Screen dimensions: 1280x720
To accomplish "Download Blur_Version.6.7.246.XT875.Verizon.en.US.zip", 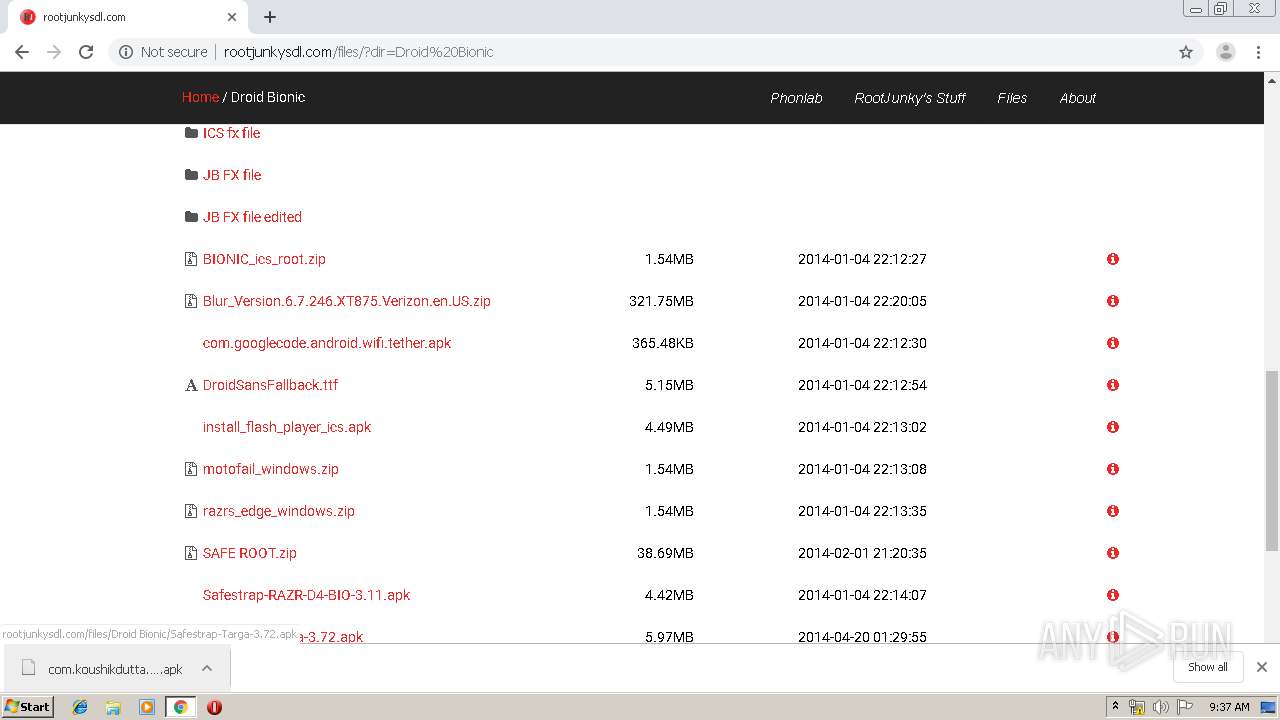I will point(346,301).
